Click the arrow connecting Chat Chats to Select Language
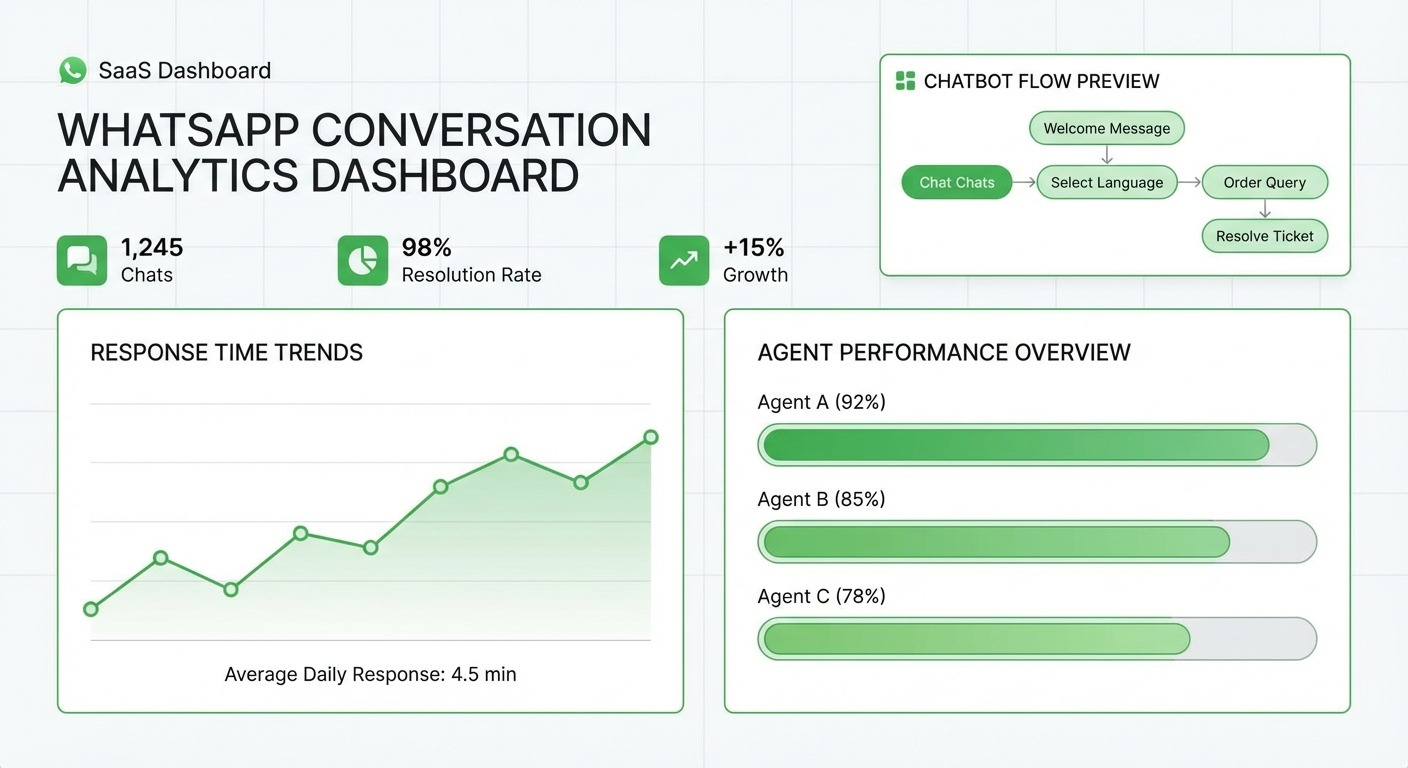 [x=1026, y=182]
